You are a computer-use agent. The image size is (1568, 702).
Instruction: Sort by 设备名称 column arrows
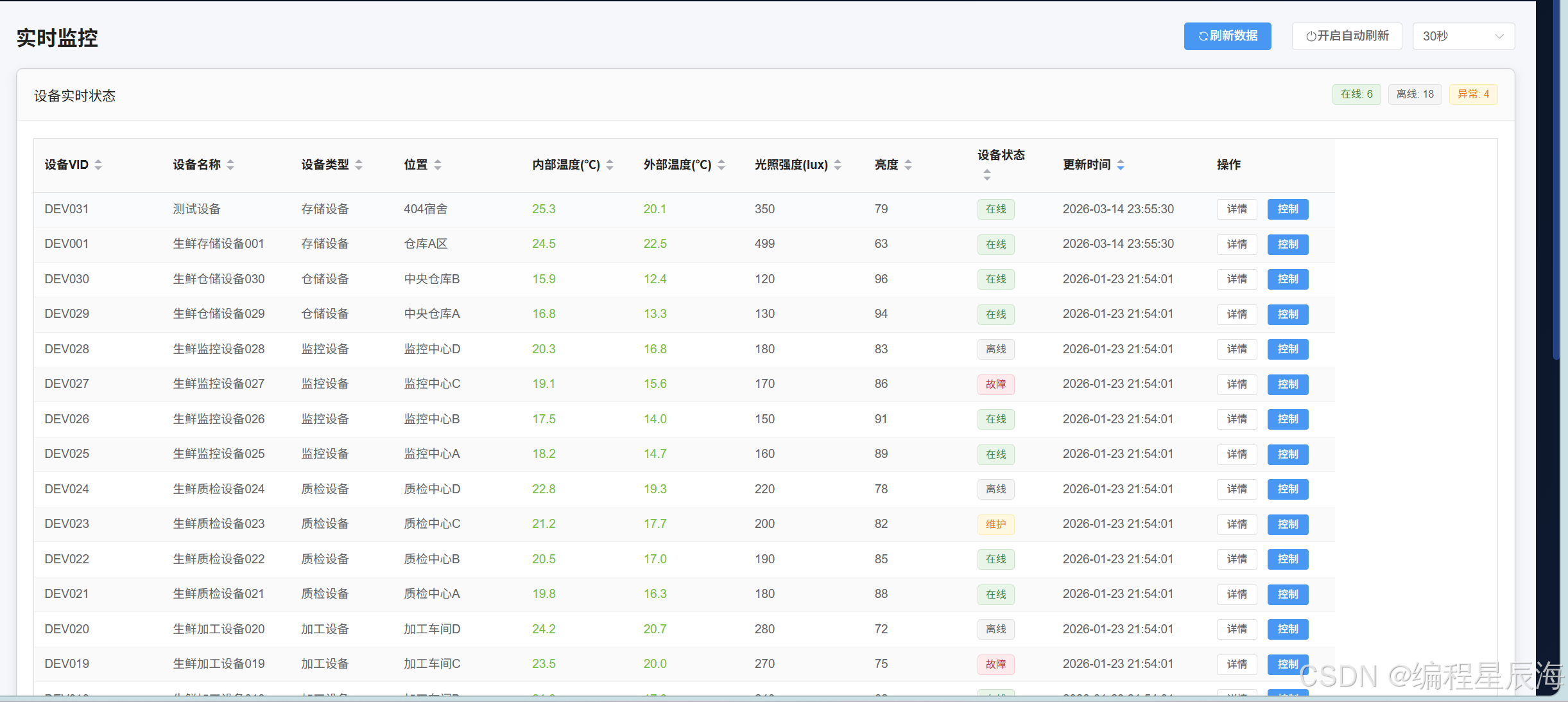point(230,165)
